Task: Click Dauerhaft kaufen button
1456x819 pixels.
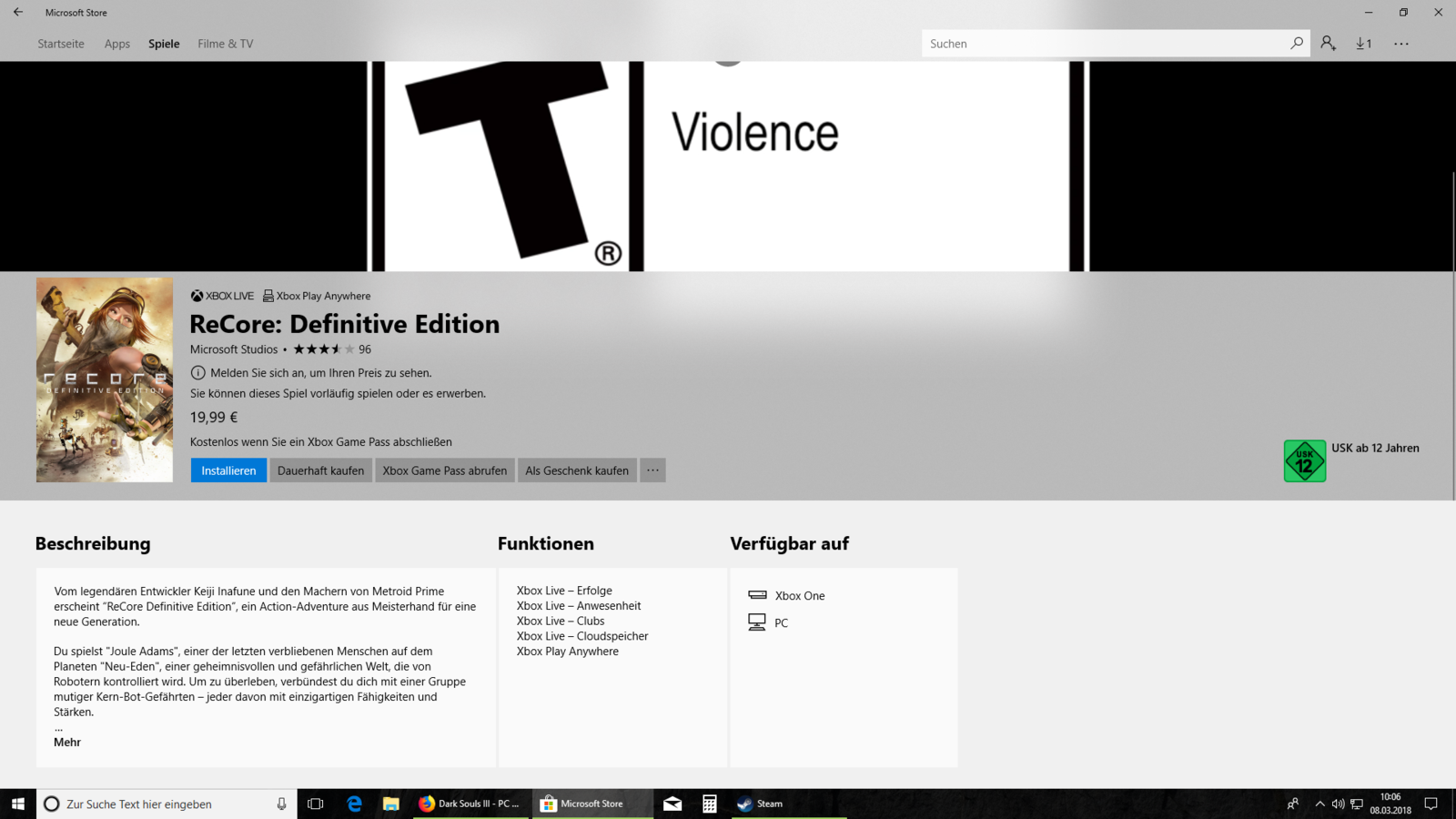Action: tap(320, 470)
